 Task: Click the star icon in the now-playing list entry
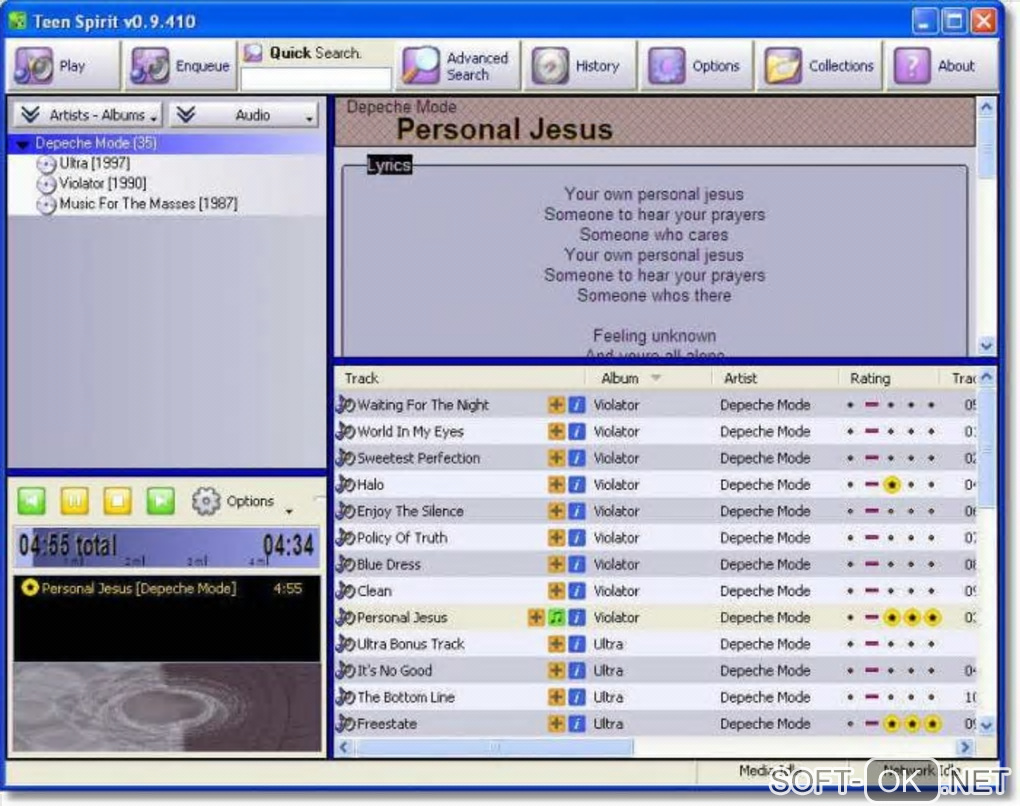coord(29,588)
